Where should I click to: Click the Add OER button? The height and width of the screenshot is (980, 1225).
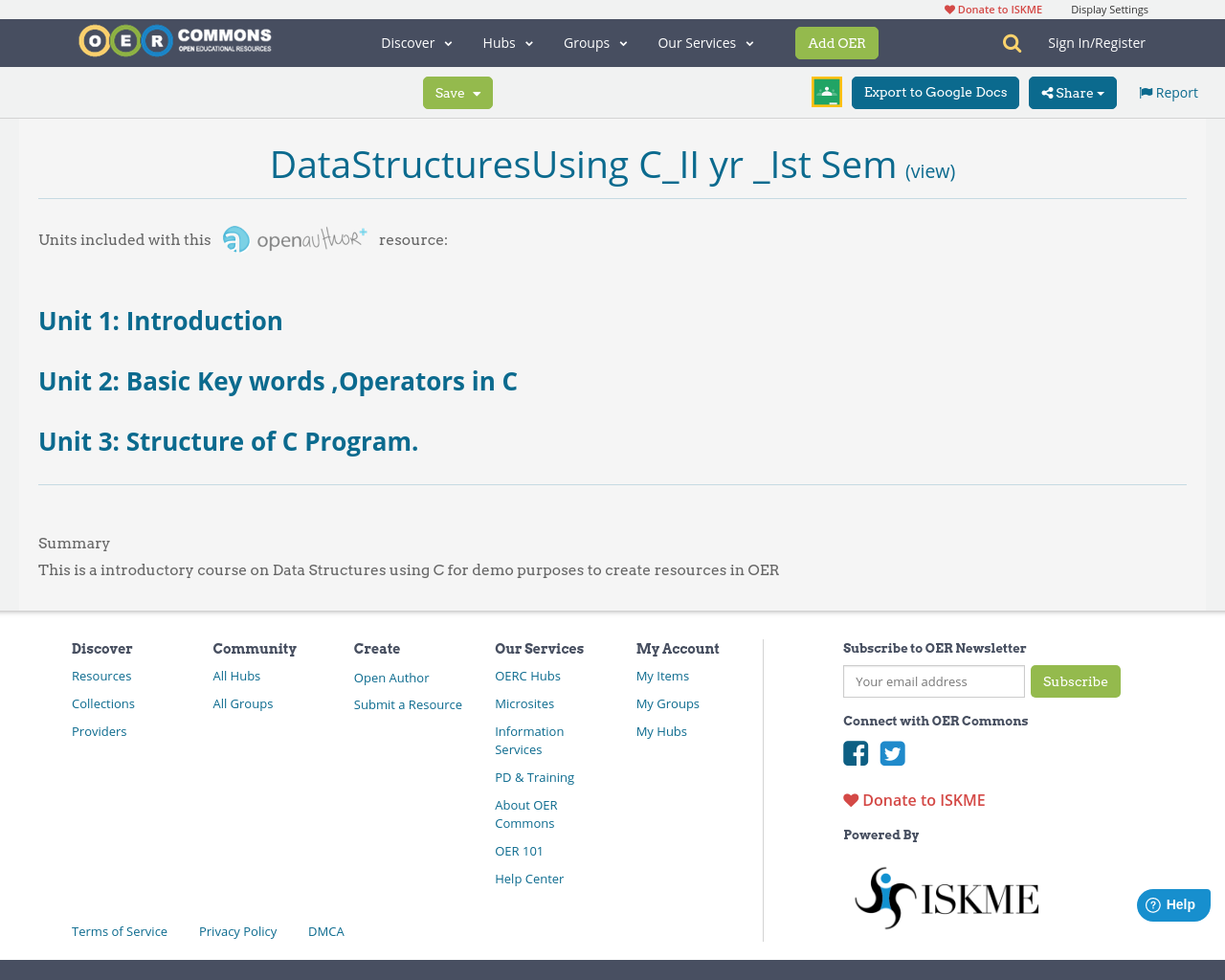coord(836,43)
